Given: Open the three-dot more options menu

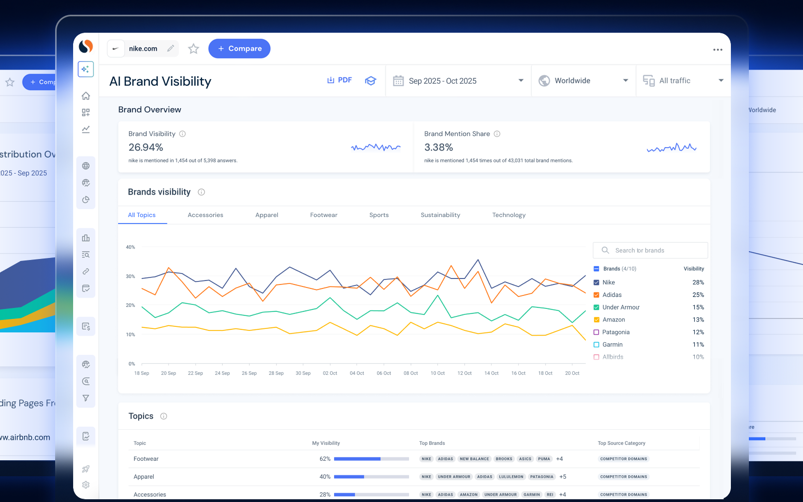Looking at the screenshot, I should (x=717, y=50).
